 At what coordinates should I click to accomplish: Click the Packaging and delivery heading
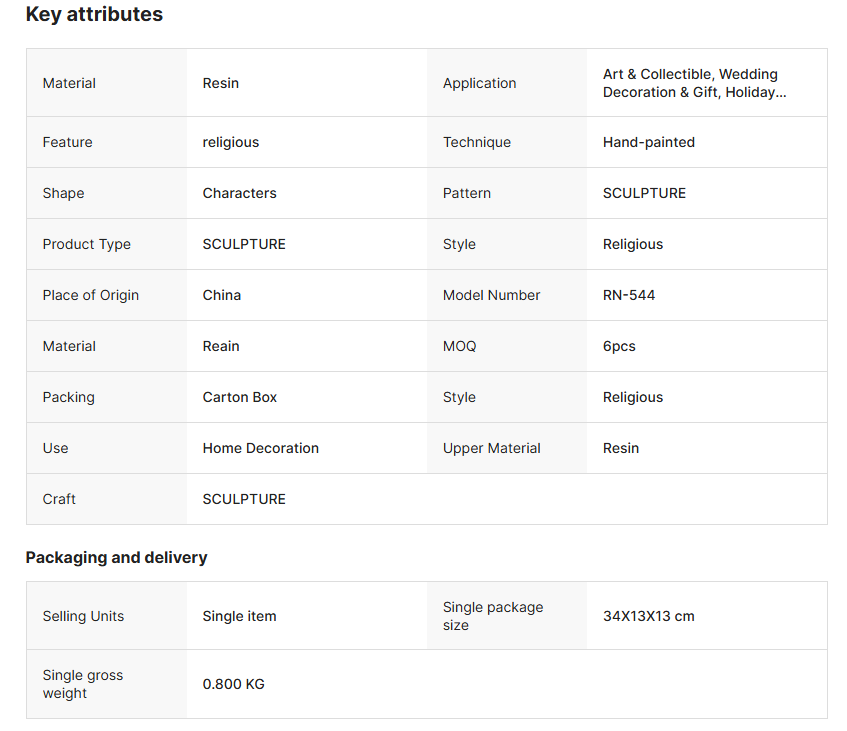(116, 557)
